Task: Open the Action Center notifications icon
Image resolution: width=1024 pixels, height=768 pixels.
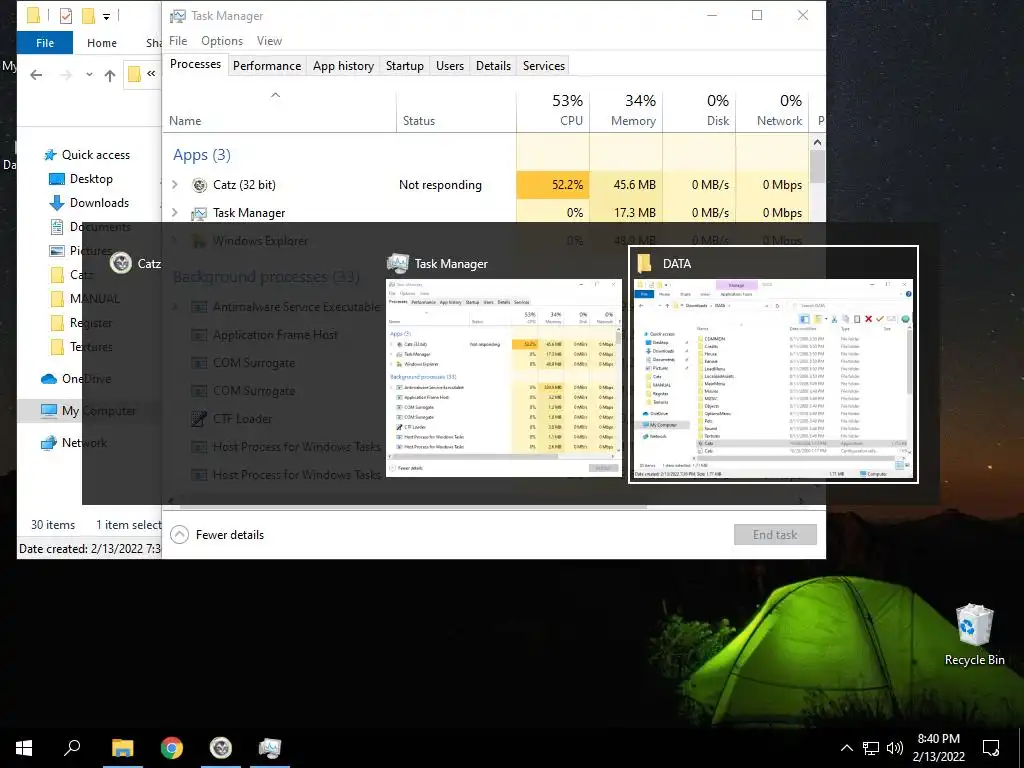Action: (991, 748)
